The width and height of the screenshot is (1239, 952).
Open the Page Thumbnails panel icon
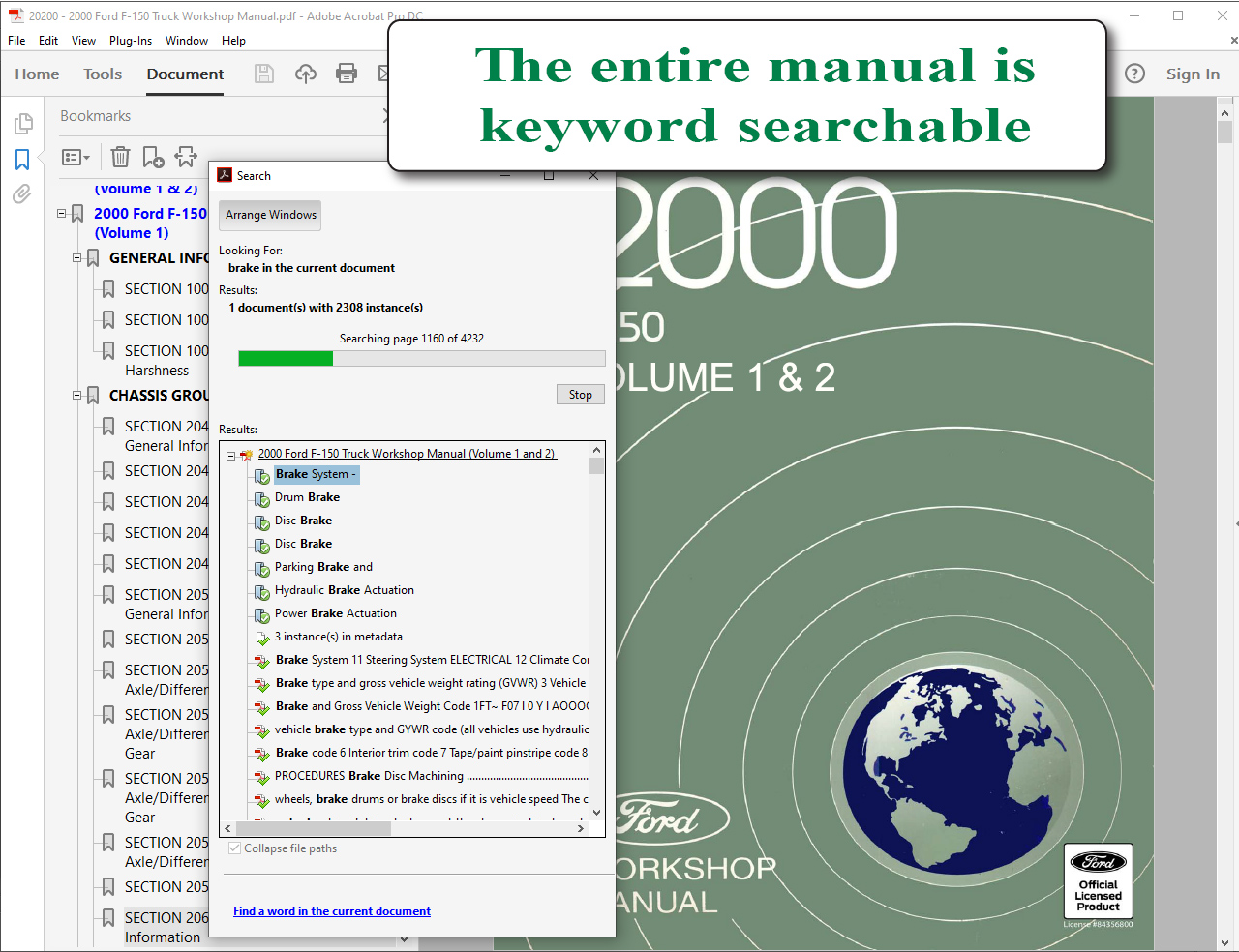pyautogui.click(x=22, y=124)
